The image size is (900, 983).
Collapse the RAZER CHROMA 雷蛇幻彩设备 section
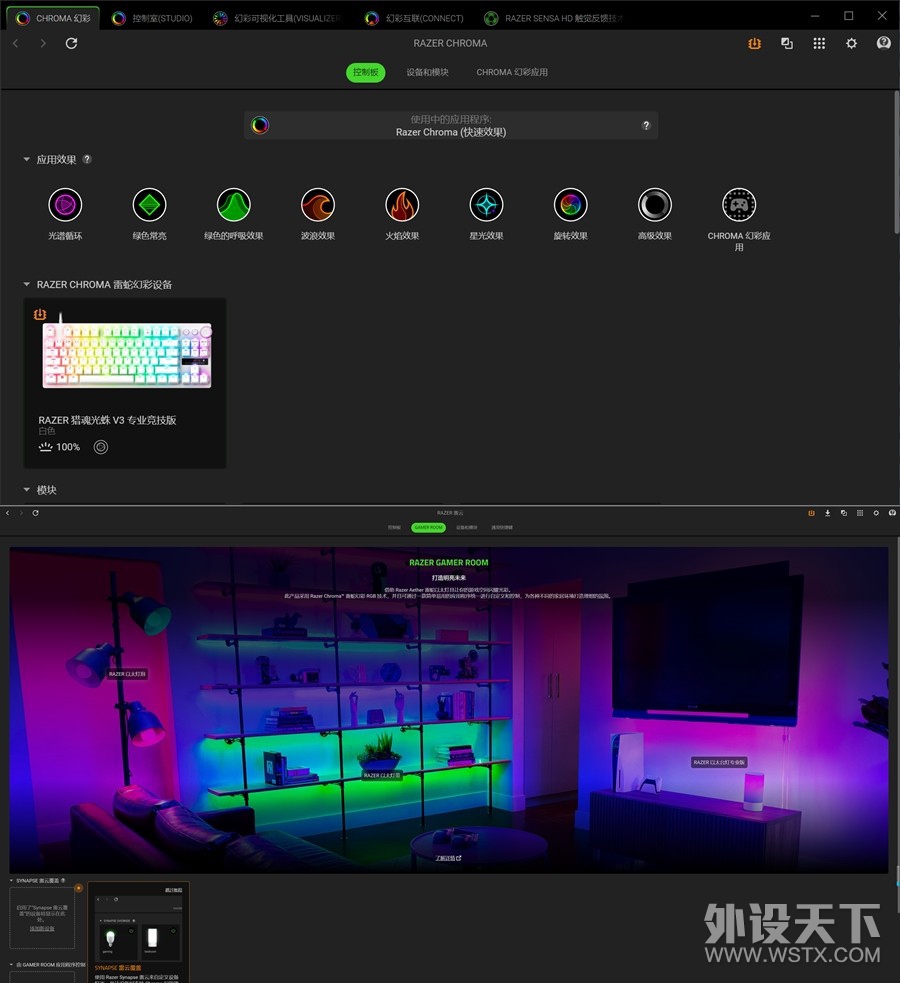(x=26, y=284)
